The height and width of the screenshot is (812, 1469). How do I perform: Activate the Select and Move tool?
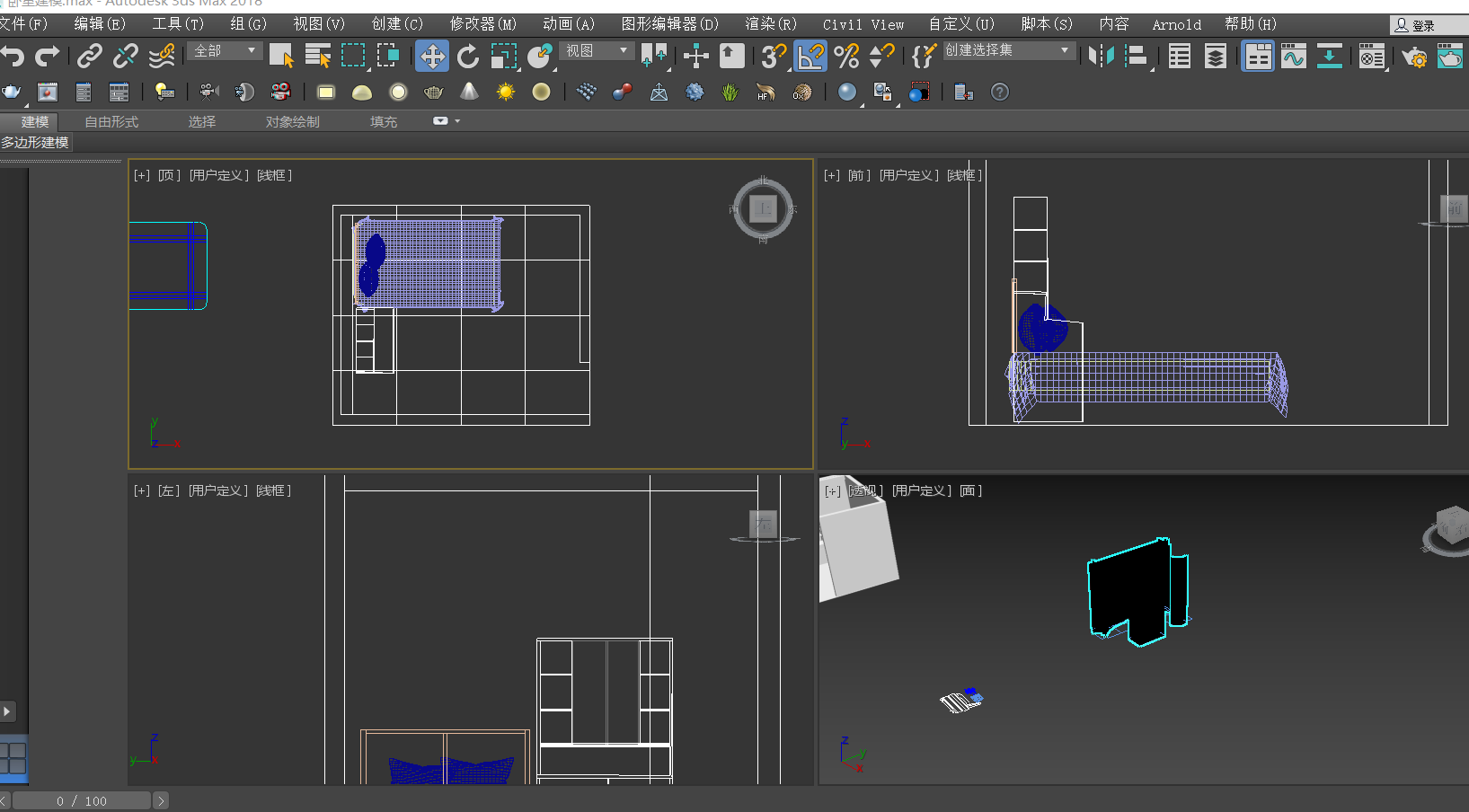click(432, 57)
